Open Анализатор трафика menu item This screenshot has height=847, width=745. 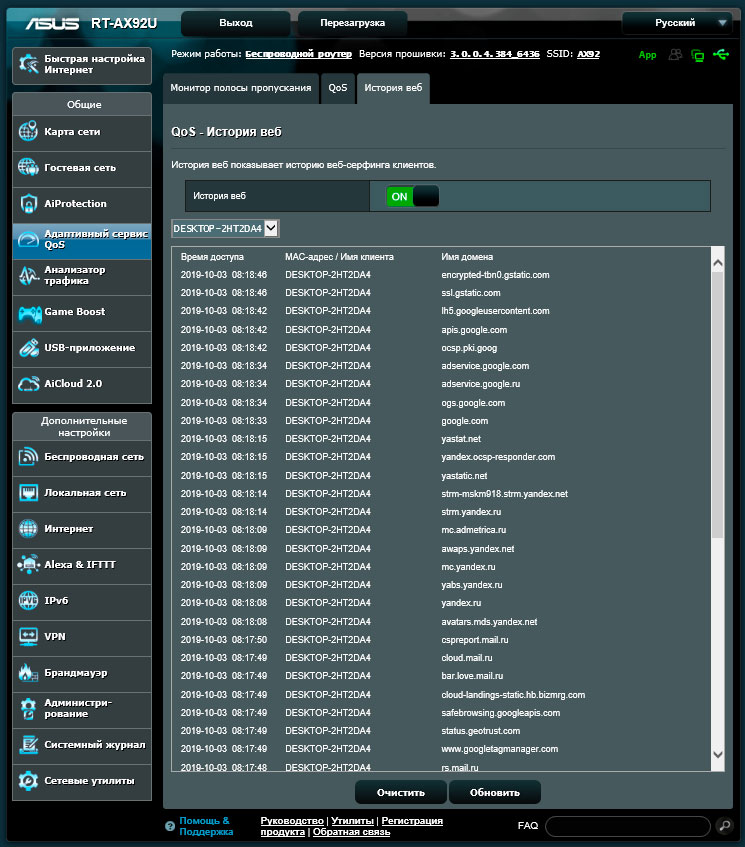point(82,276)
